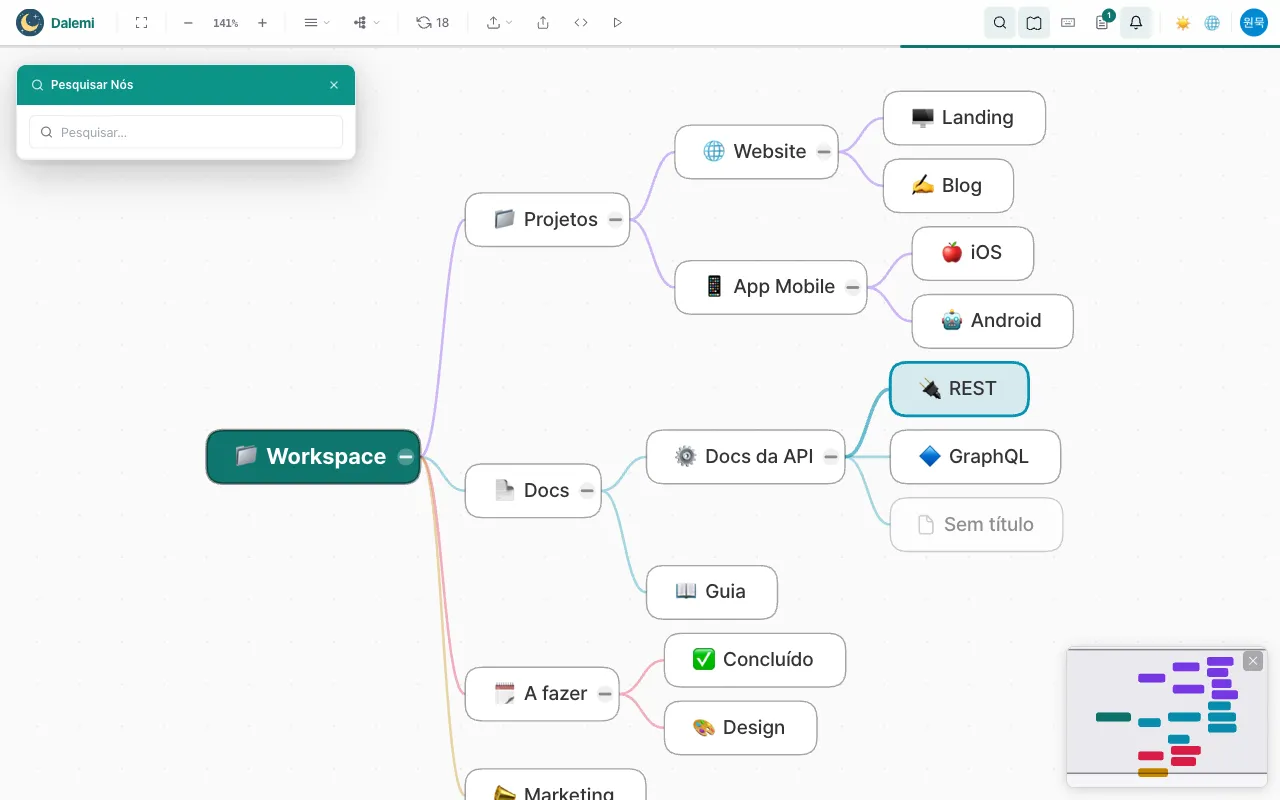Open notes icon with badge 1
This screenshot has height=800, width=1280.
pos(1102,22)
